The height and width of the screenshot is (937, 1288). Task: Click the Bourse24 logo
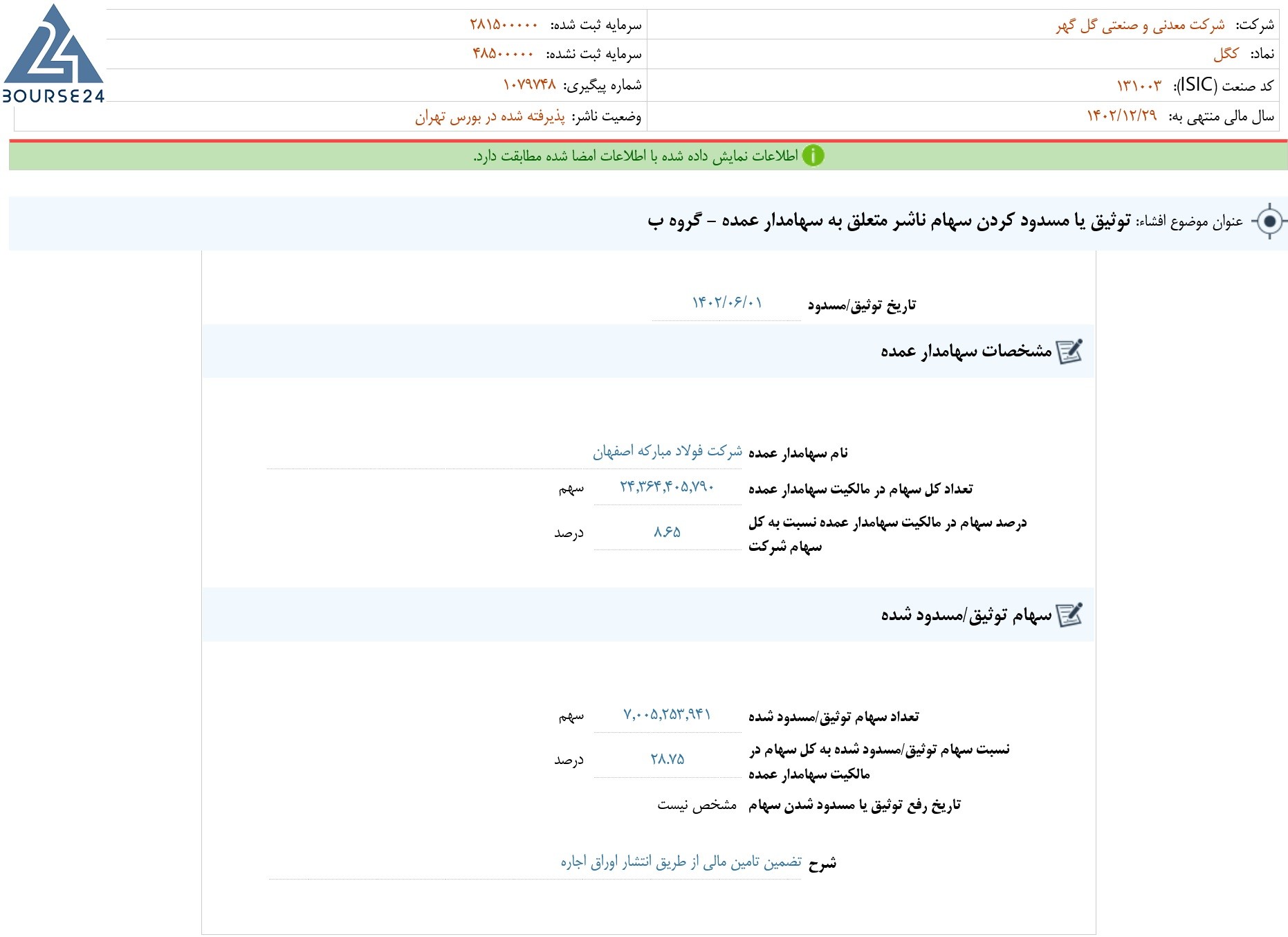53,54
